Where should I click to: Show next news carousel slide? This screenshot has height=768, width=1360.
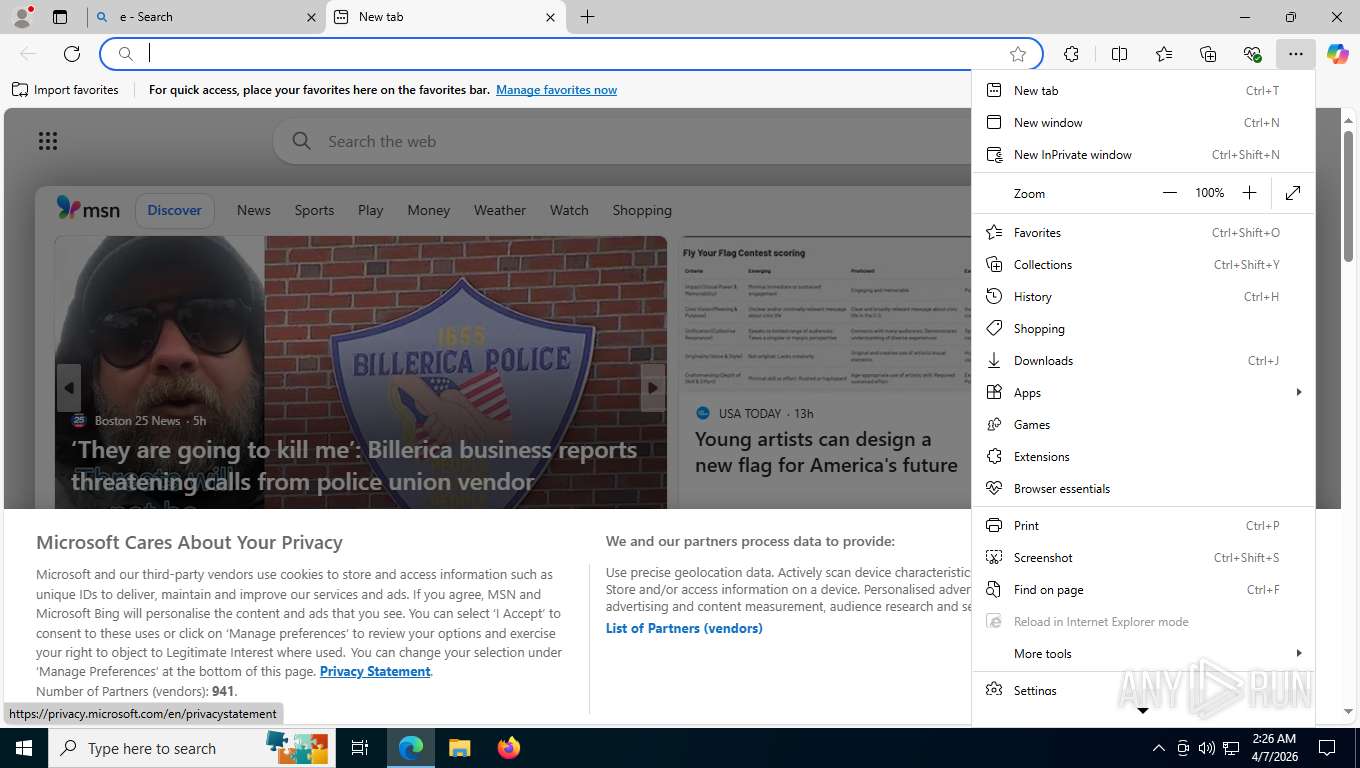pyautogui.click(x=653, y=388)
